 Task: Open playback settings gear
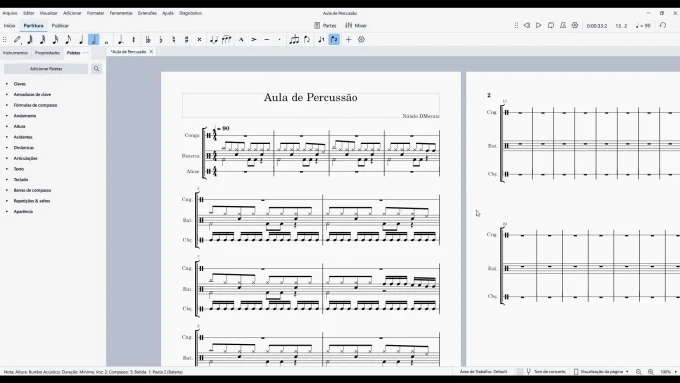point(575,26)
